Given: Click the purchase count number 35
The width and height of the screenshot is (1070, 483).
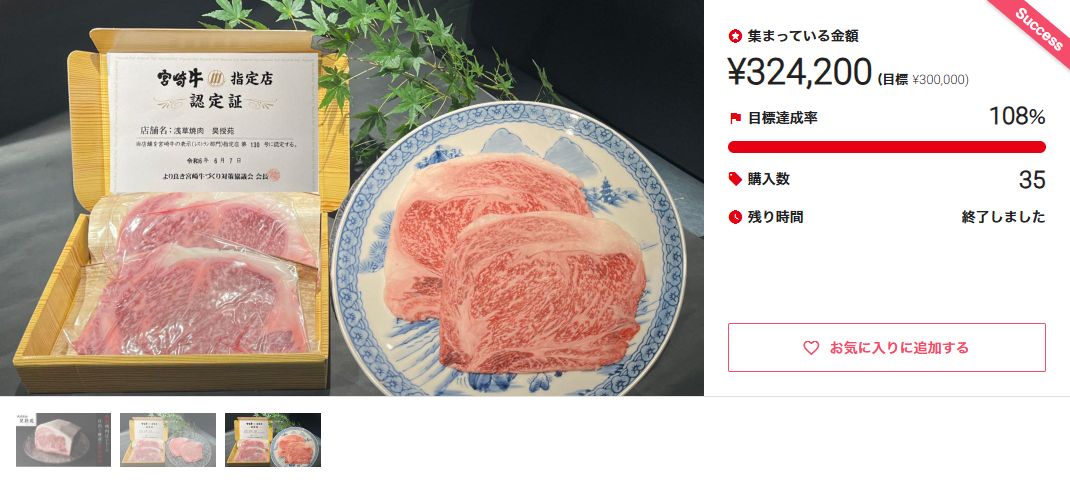Looking at the screenshot, I should click(1032, 180).
